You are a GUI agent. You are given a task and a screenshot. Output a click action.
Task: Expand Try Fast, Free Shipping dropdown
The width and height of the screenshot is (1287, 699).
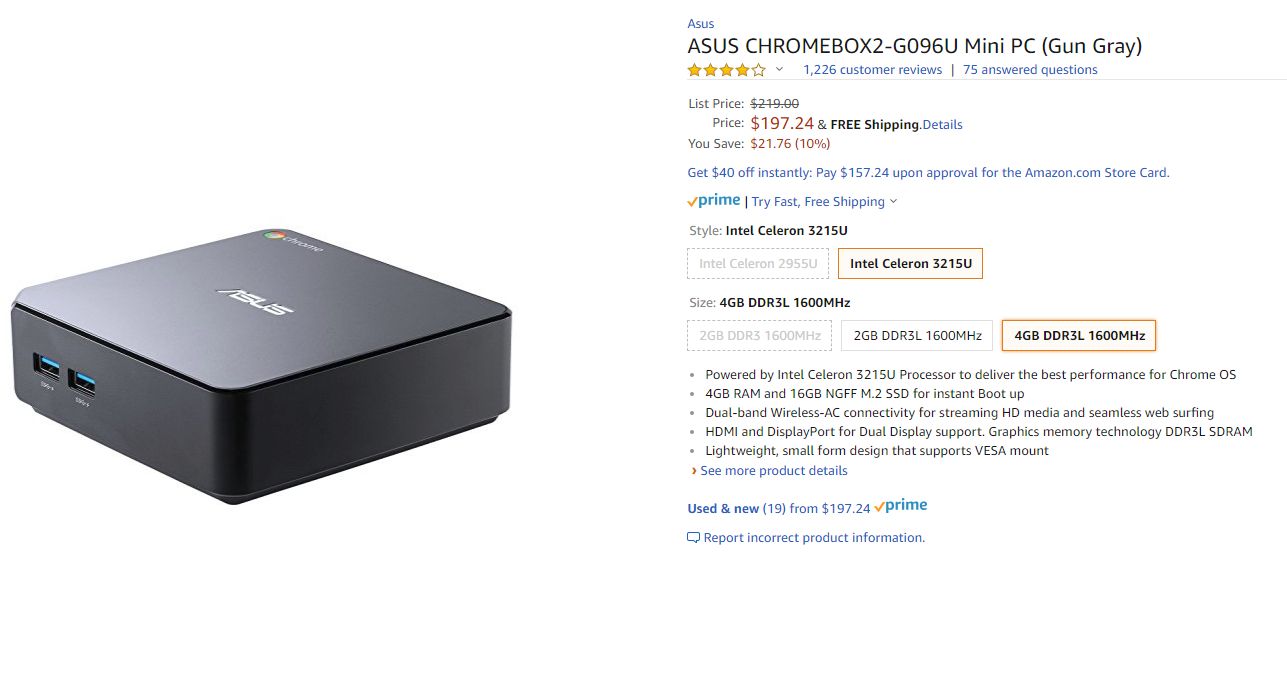[893, 202]
